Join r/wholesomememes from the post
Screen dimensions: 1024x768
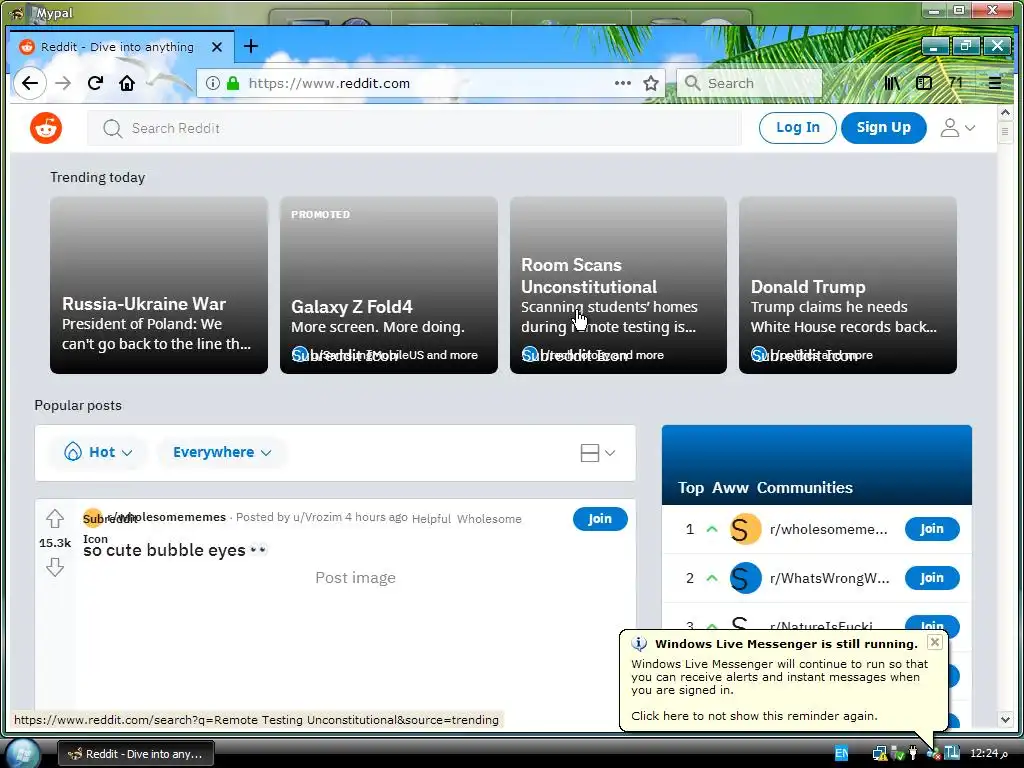click(x=600, y=519)
